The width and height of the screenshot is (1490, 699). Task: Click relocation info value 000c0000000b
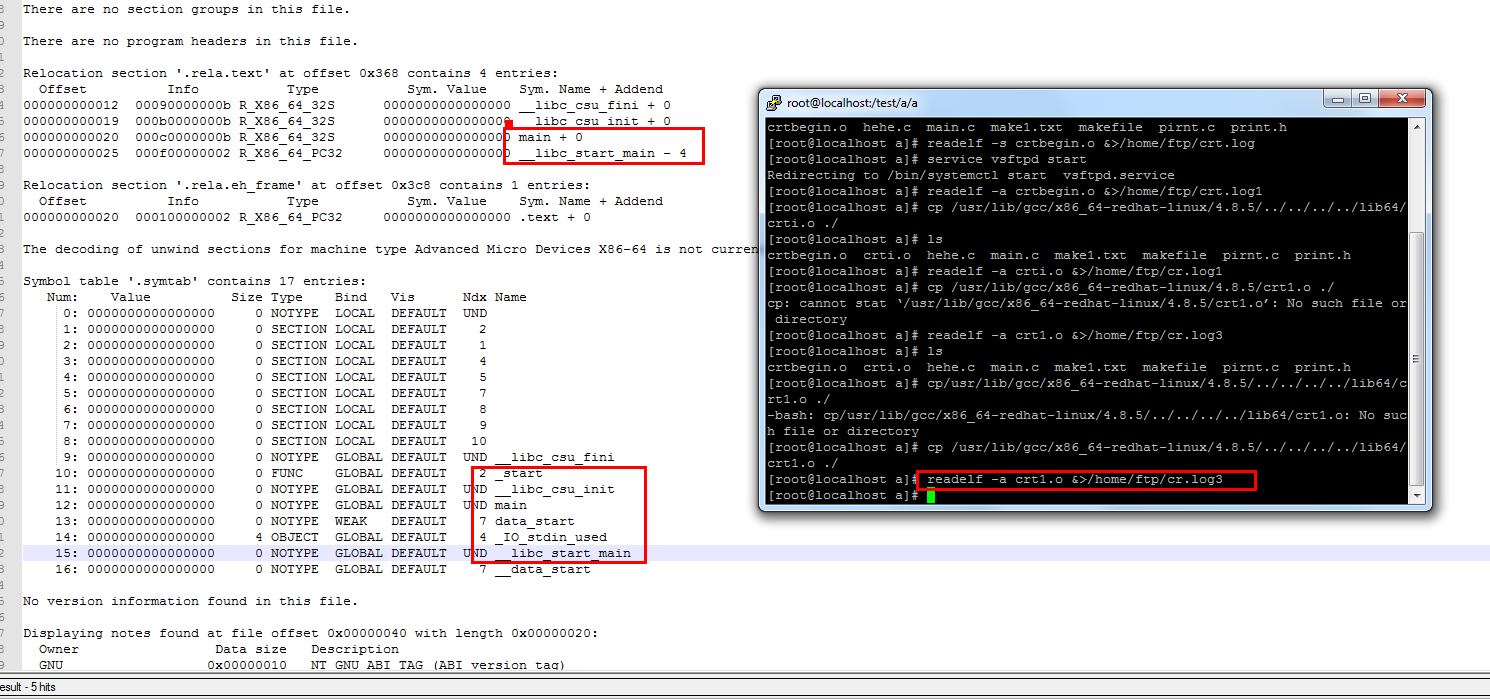183,137
